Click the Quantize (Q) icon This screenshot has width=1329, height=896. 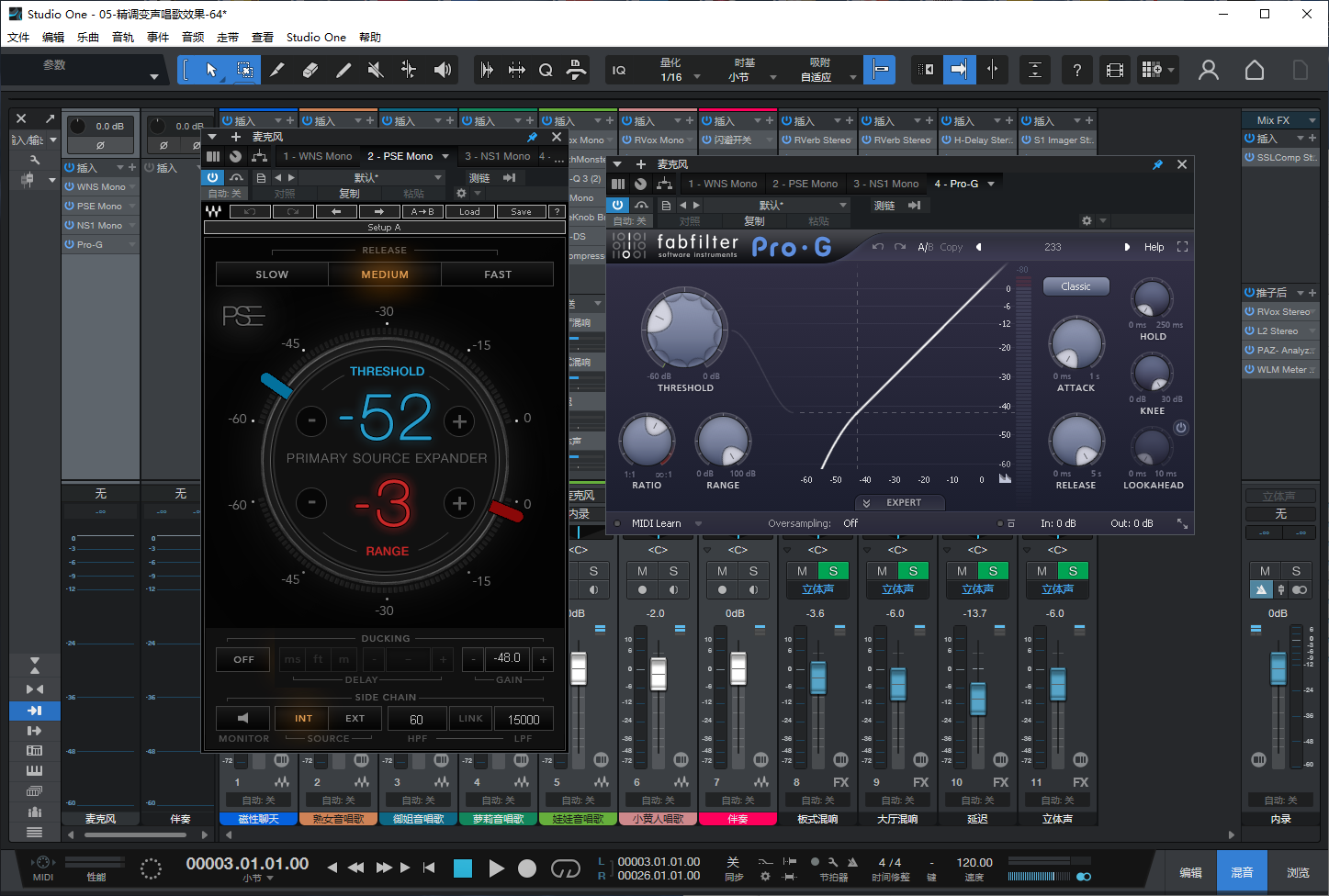(x=545, y=69)
